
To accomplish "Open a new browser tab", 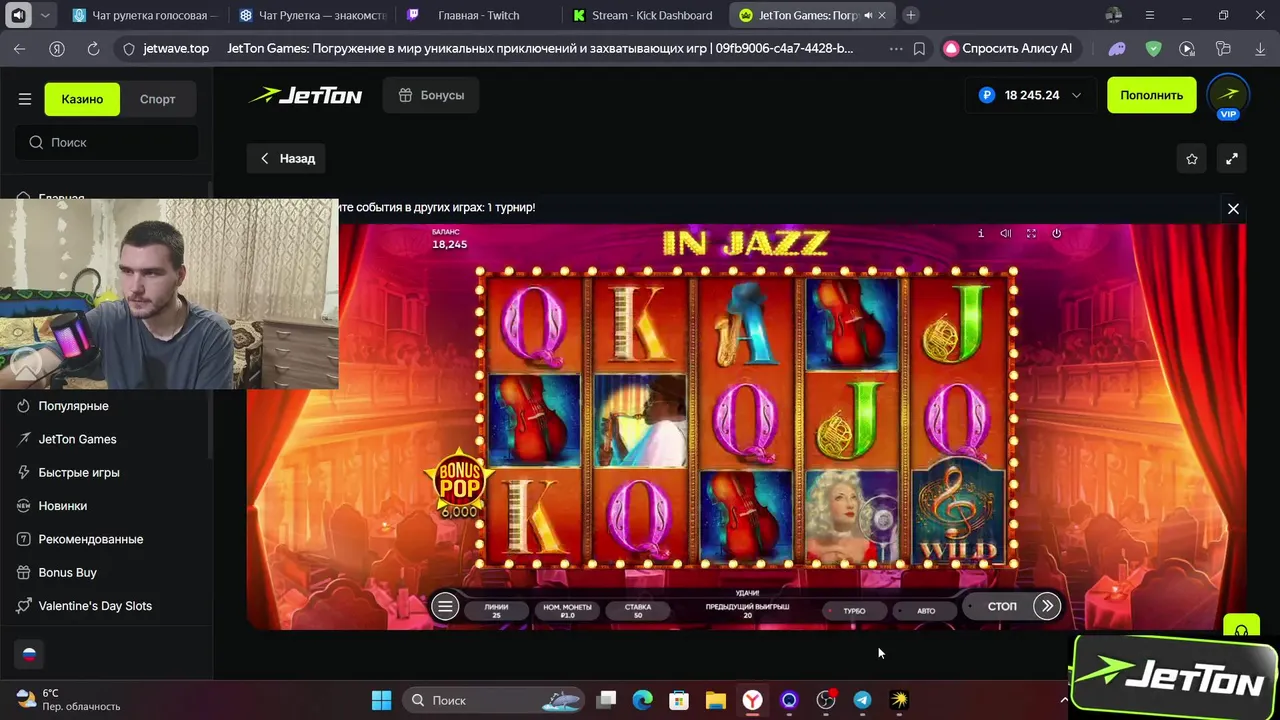I will 911,15.
